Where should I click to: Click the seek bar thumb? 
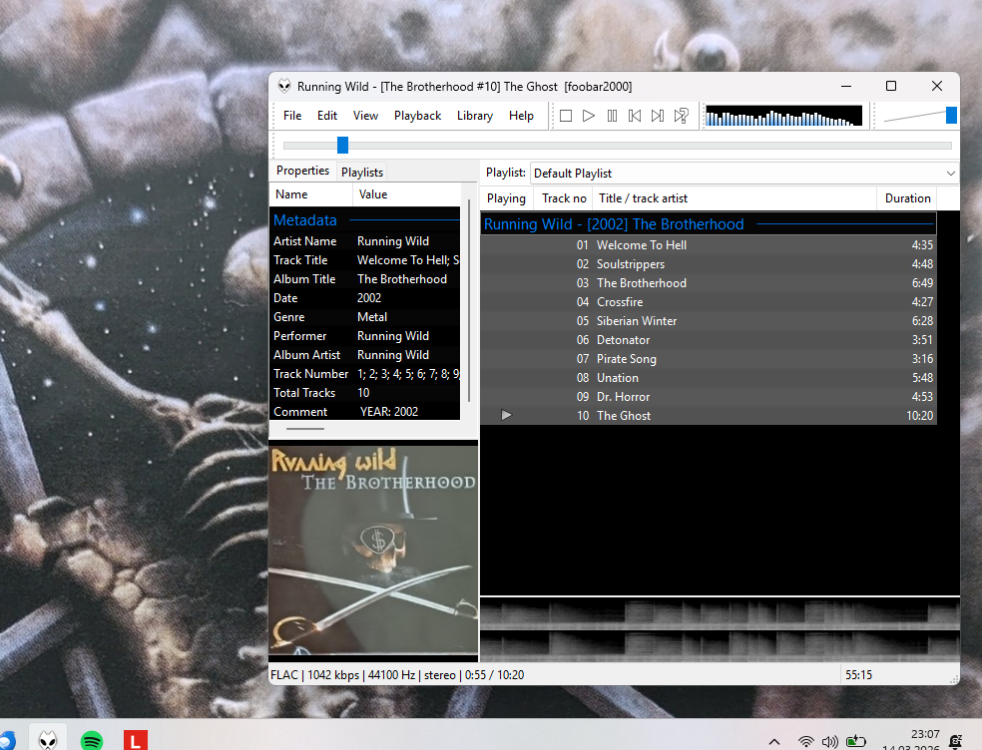click(342, 145)
